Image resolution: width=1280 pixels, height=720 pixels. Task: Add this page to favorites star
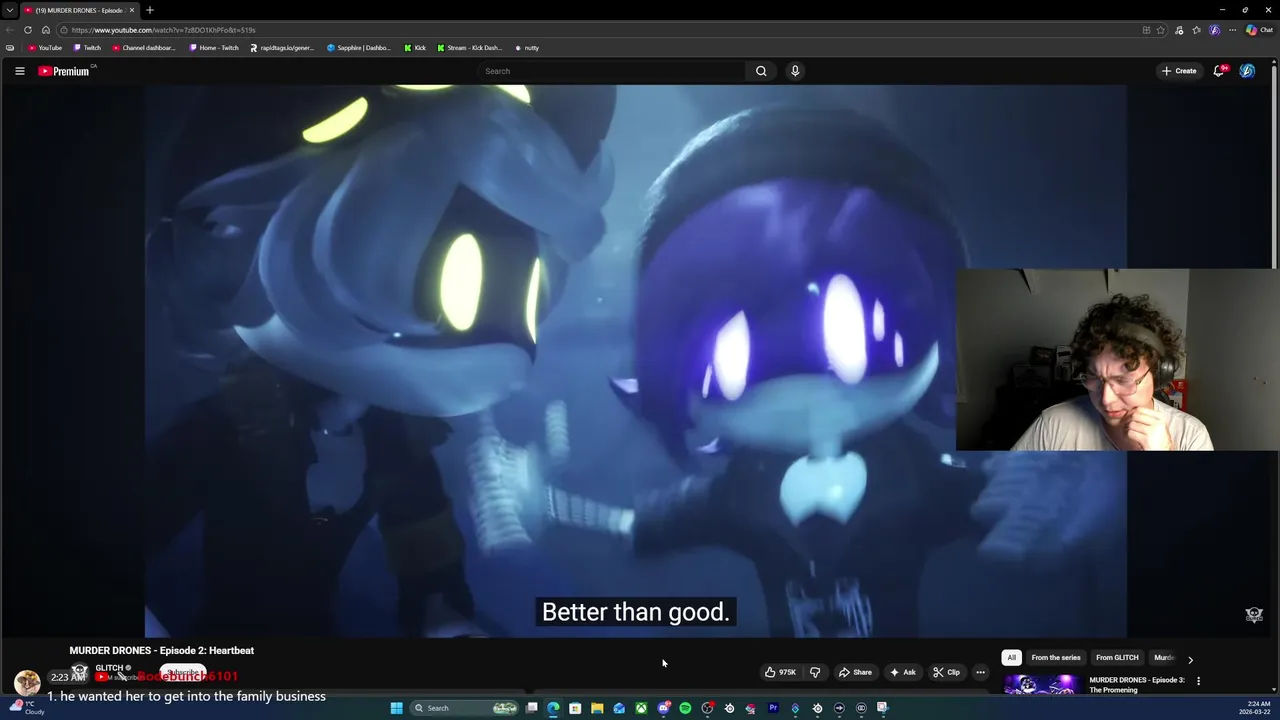click(x=1161, y=30)
